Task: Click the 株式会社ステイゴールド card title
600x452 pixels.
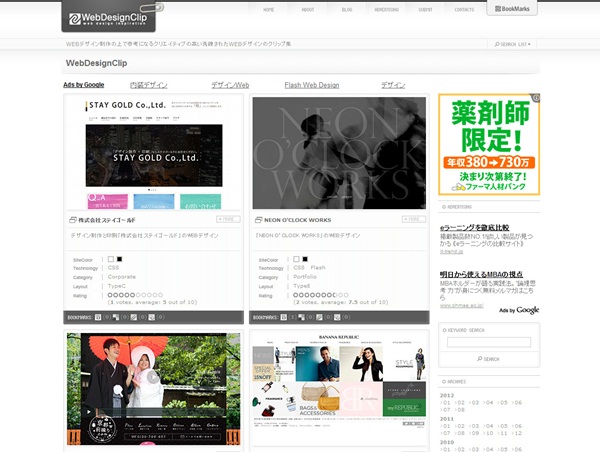Action: (x=107, y=220)
